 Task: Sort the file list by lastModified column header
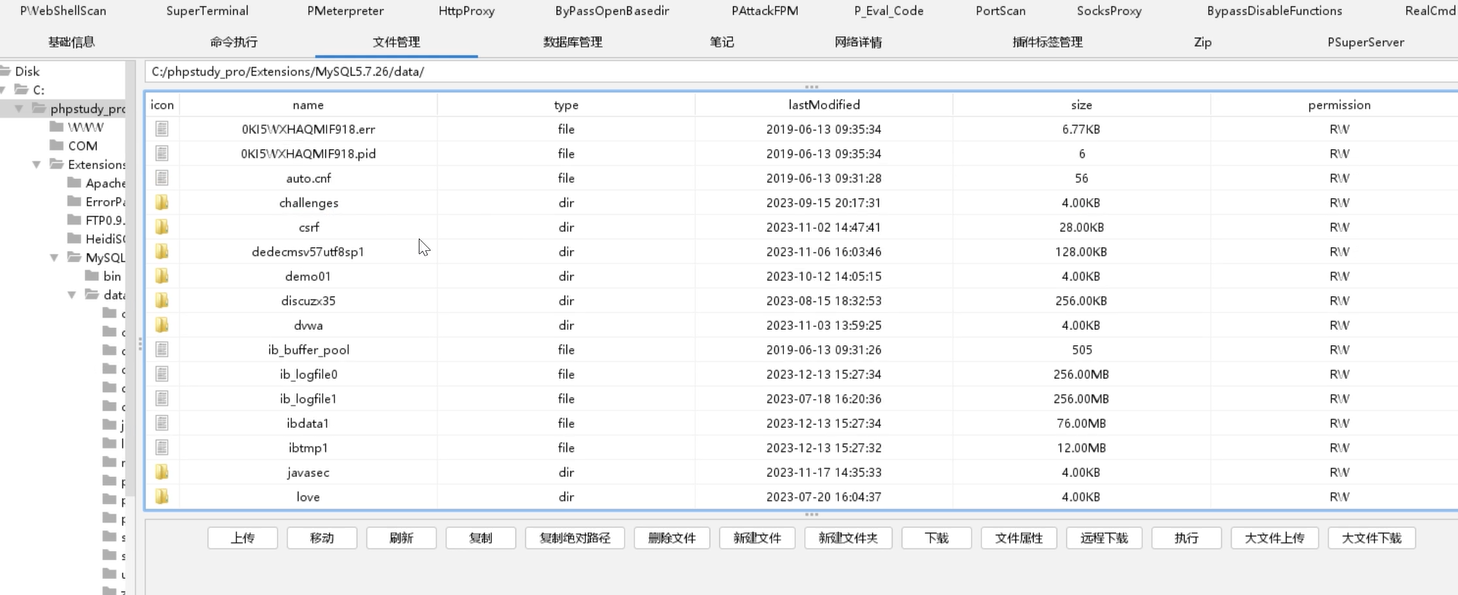coord(823,105)
